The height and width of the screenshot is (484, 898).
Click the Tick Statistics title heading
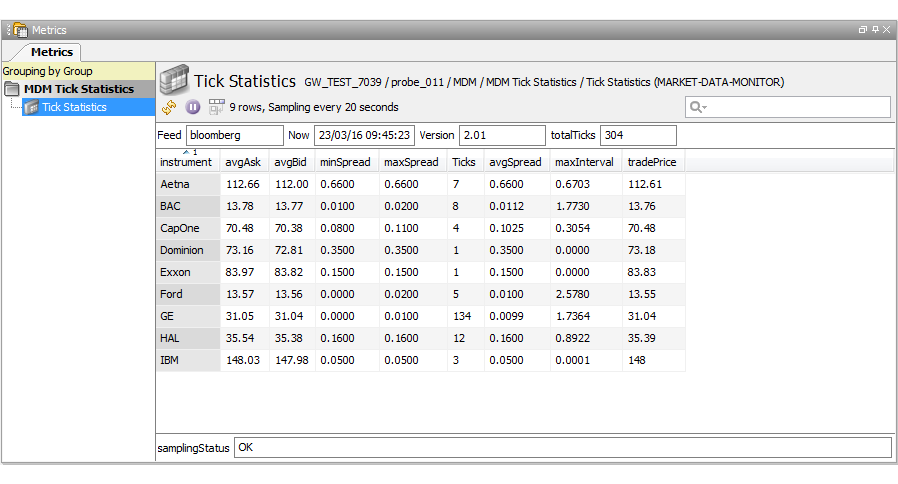pos(245,81)
